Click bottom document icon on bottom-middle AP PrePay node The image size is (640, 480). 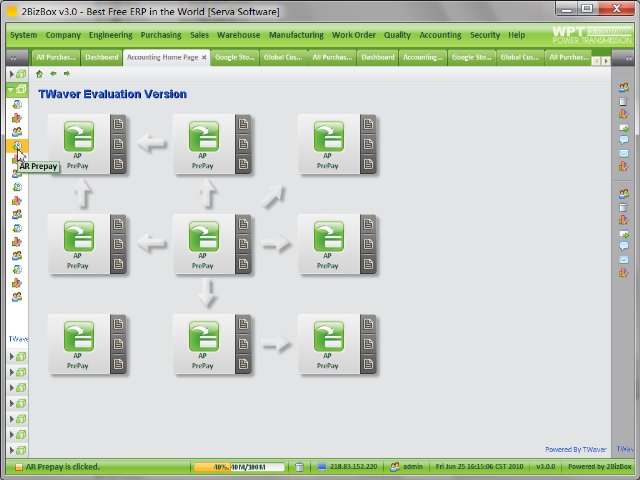coord(243,364)
